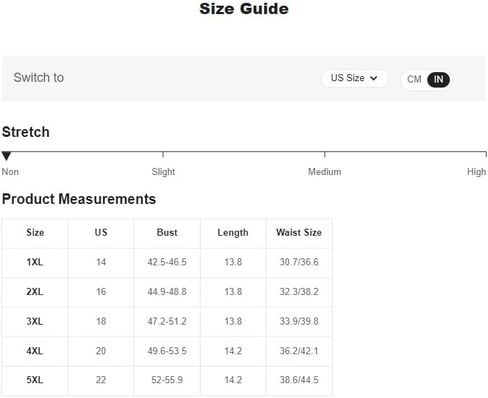Image resolution: width=488 pixels, height=398 pixels.
Task: Select the 3XL size cell
Action: point(35,321)
